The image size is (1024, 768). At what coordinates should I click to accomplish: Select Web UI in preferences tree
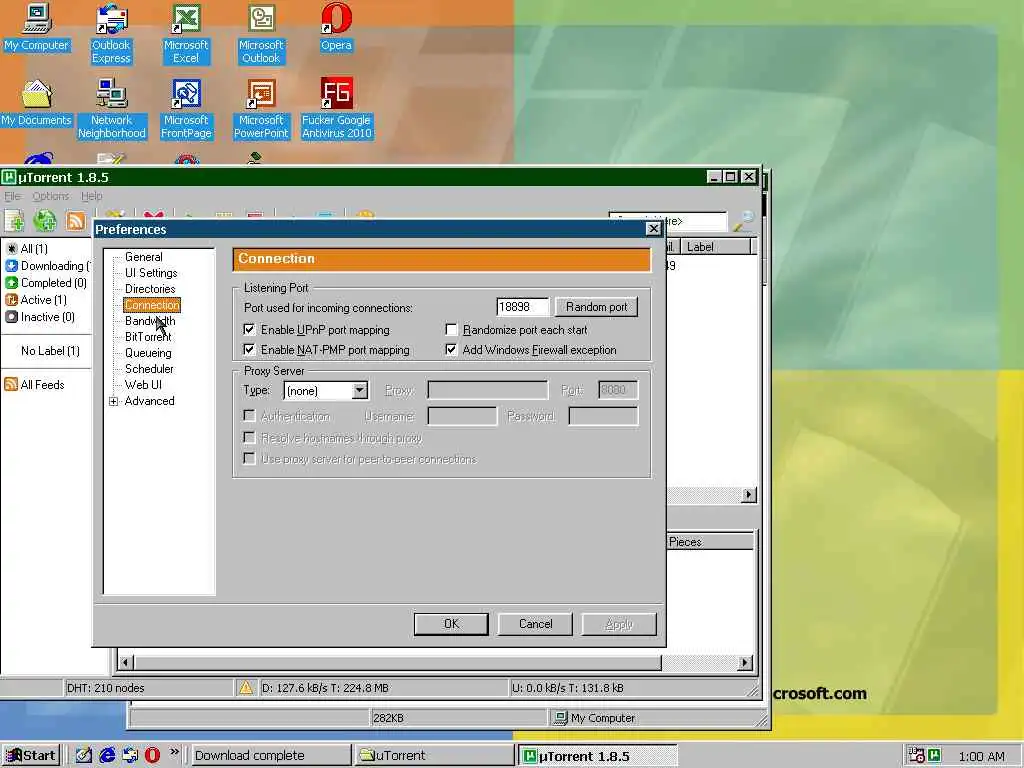143,385
